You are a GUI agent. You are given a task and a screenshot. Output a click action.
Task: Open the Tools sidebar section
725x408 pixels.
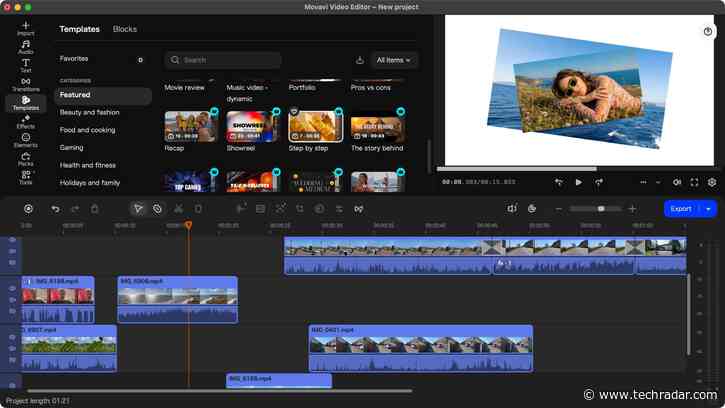tap(25, 178)
